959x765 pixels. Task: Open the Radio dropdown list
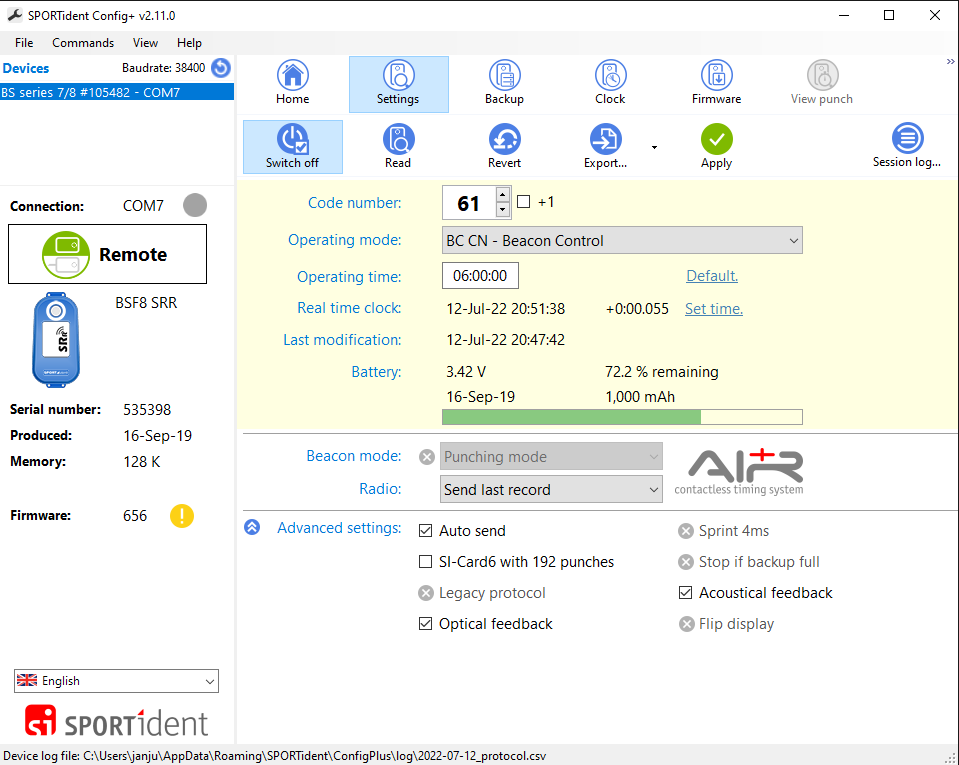[x=552, y=489]
